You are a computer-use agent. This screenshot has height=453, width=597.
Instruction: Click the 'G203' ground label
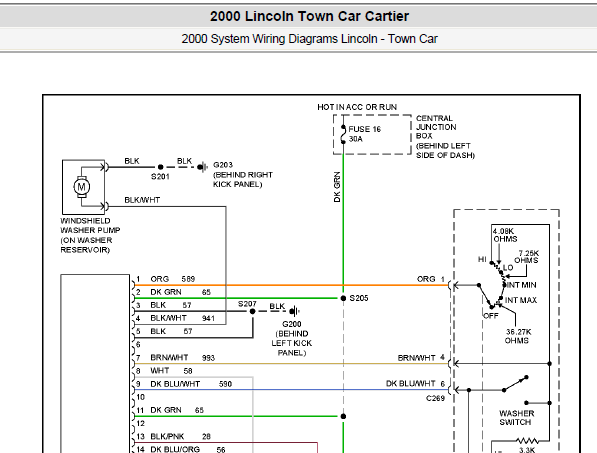click(x=223, y=165)
